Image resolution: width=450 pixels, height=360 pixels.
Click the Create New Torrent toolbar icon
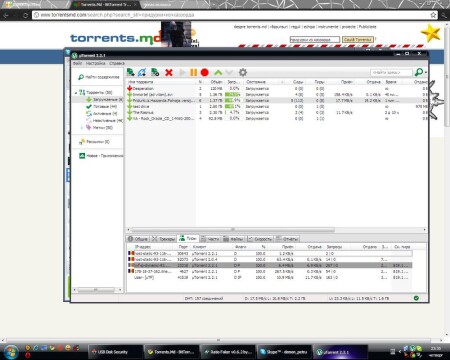click(x=155, y=72)
